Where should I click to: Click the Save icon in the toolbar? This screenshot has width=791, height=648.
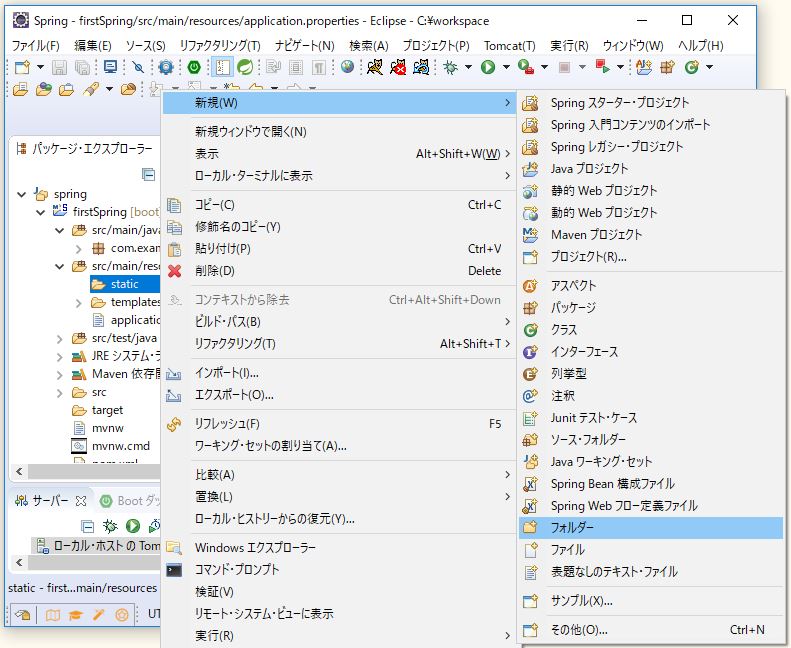(x=60, y=67)
